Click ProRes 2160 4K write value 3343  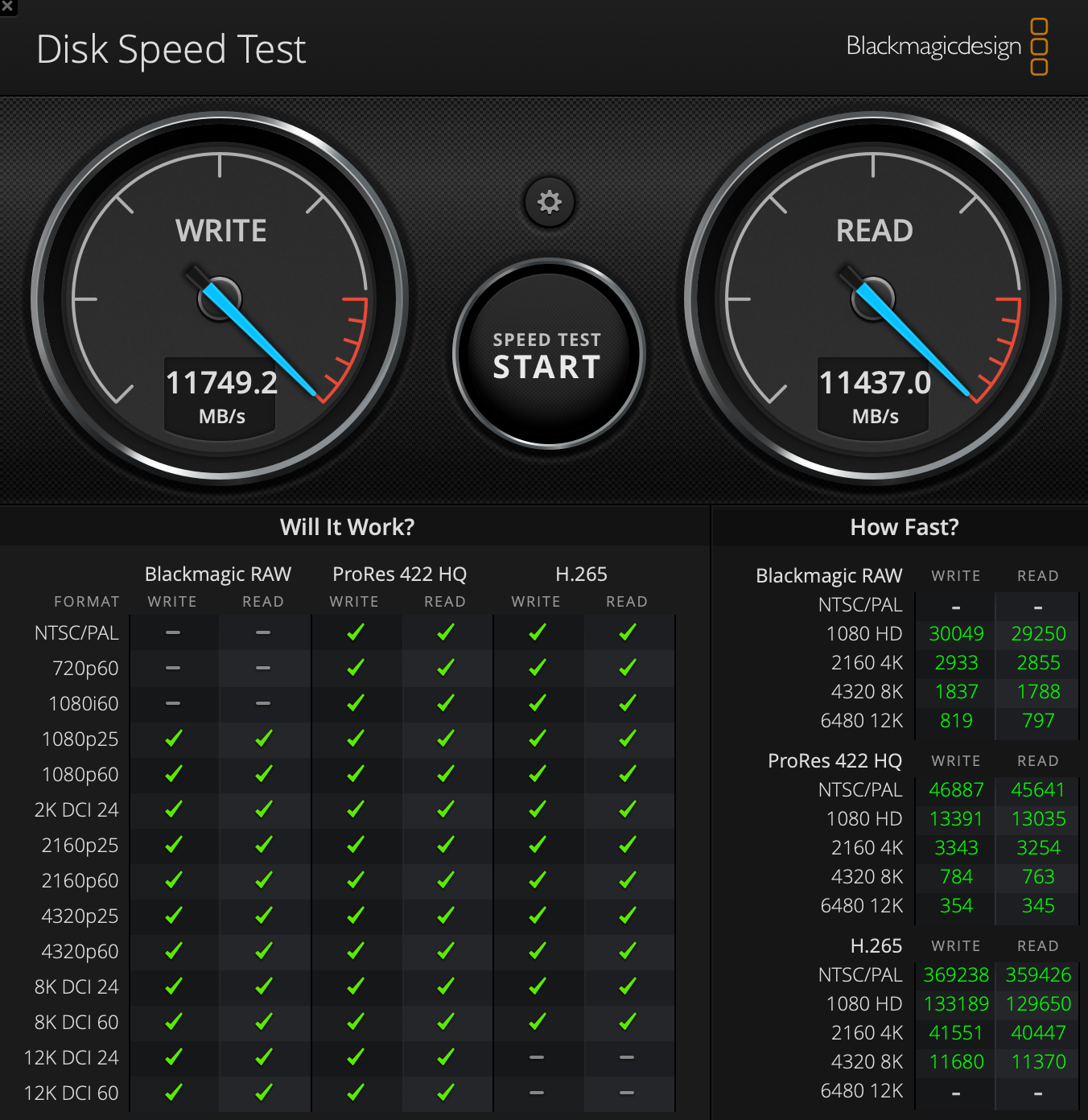pyautogui.click(x=956, y=848)
